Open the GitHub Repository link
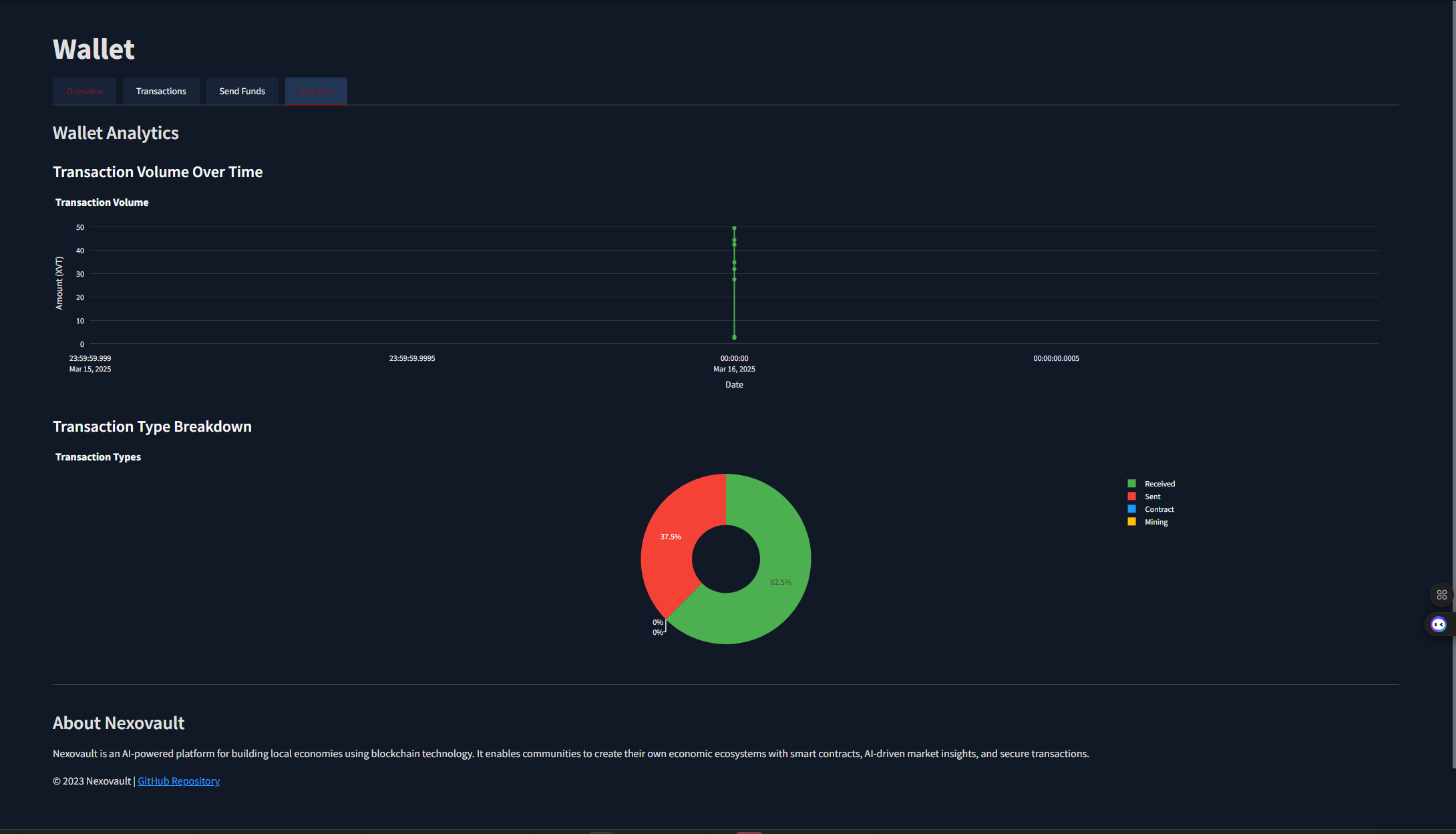Image resolution: width=1456 pixels, height=834 pixels. pos(178,781)
